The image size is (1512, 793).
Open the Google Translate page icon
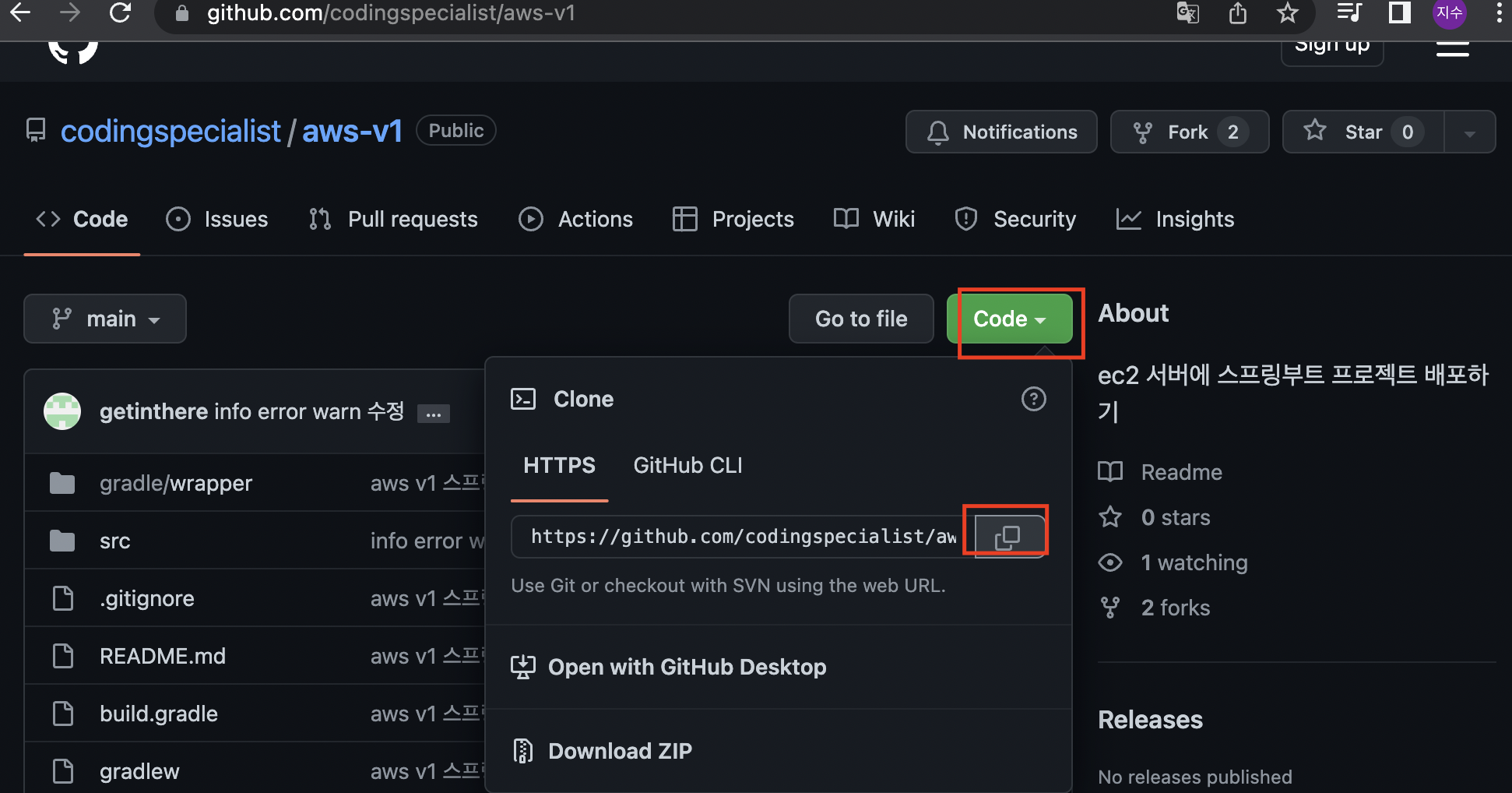click(x=1188, y=12)
